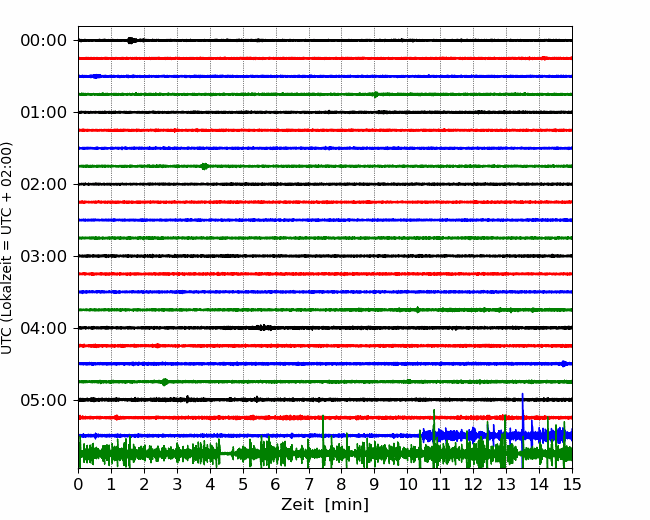This screenshot has width=650, height=520.
Task: Click the 'Zeit [min]' axis title
Action: click(x=325, y=505)
